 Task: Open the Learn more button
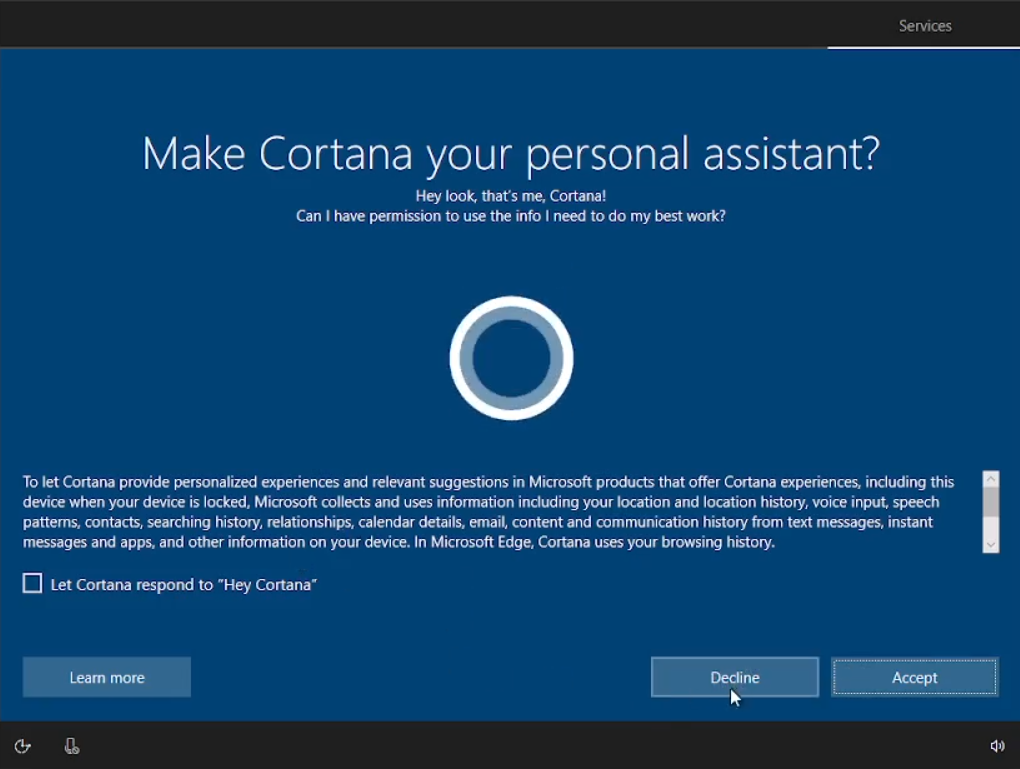coord(107,677)
